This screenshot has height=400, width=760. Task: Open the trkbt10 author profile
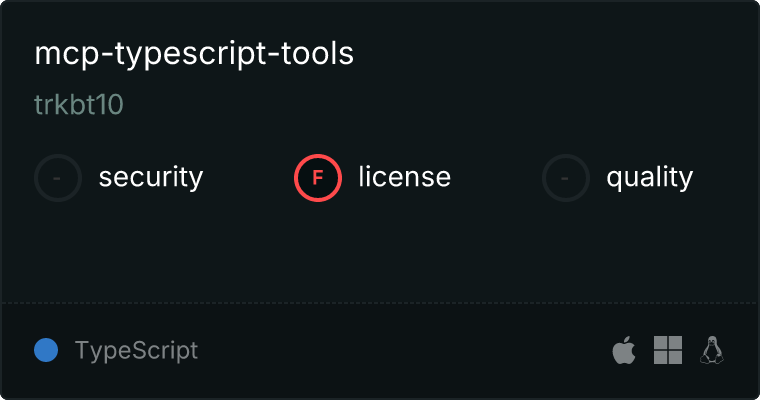[79, 106]
